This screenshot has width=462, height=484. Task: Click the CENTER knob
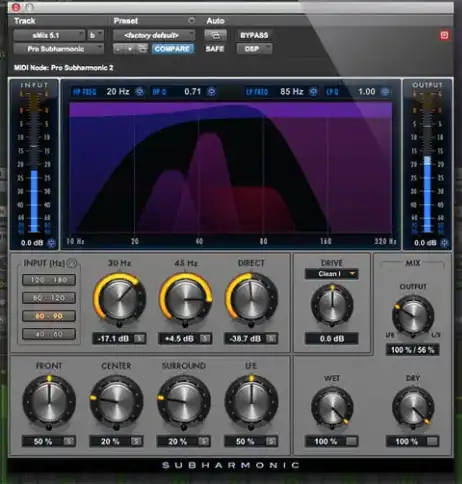pos(116,402)
